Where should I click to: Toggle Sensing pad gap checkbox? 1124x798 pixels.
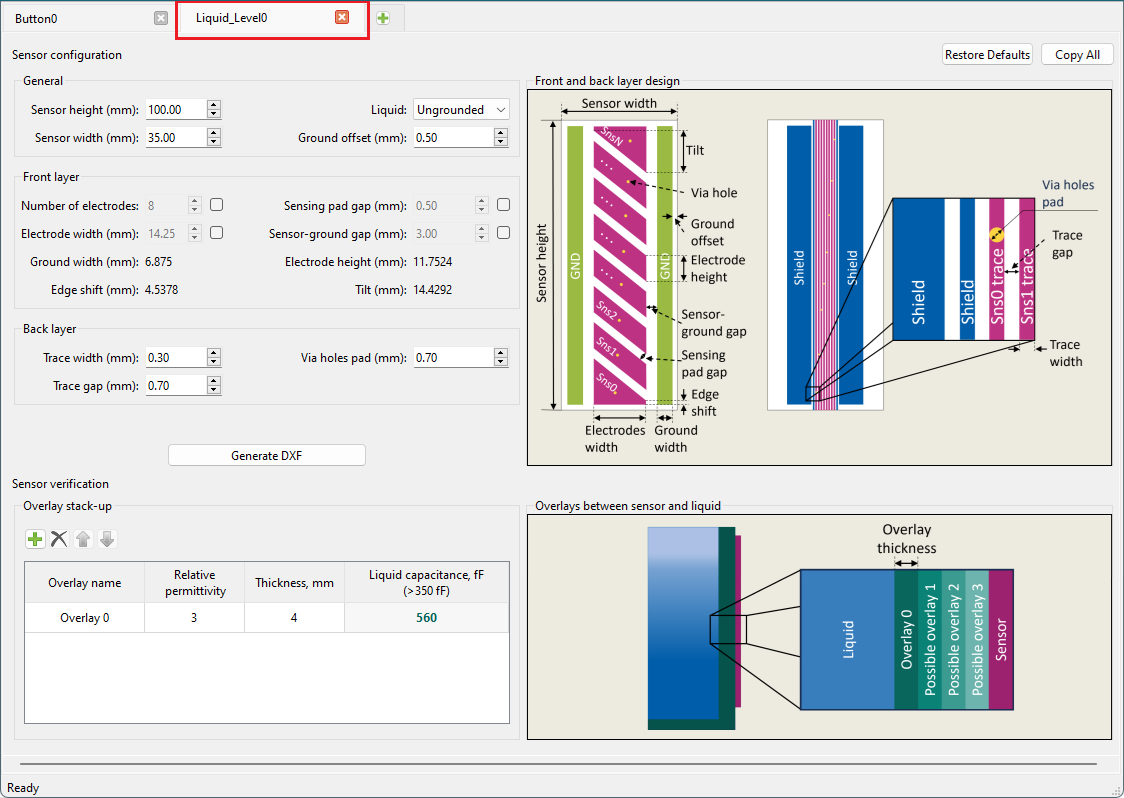[504, 205]
